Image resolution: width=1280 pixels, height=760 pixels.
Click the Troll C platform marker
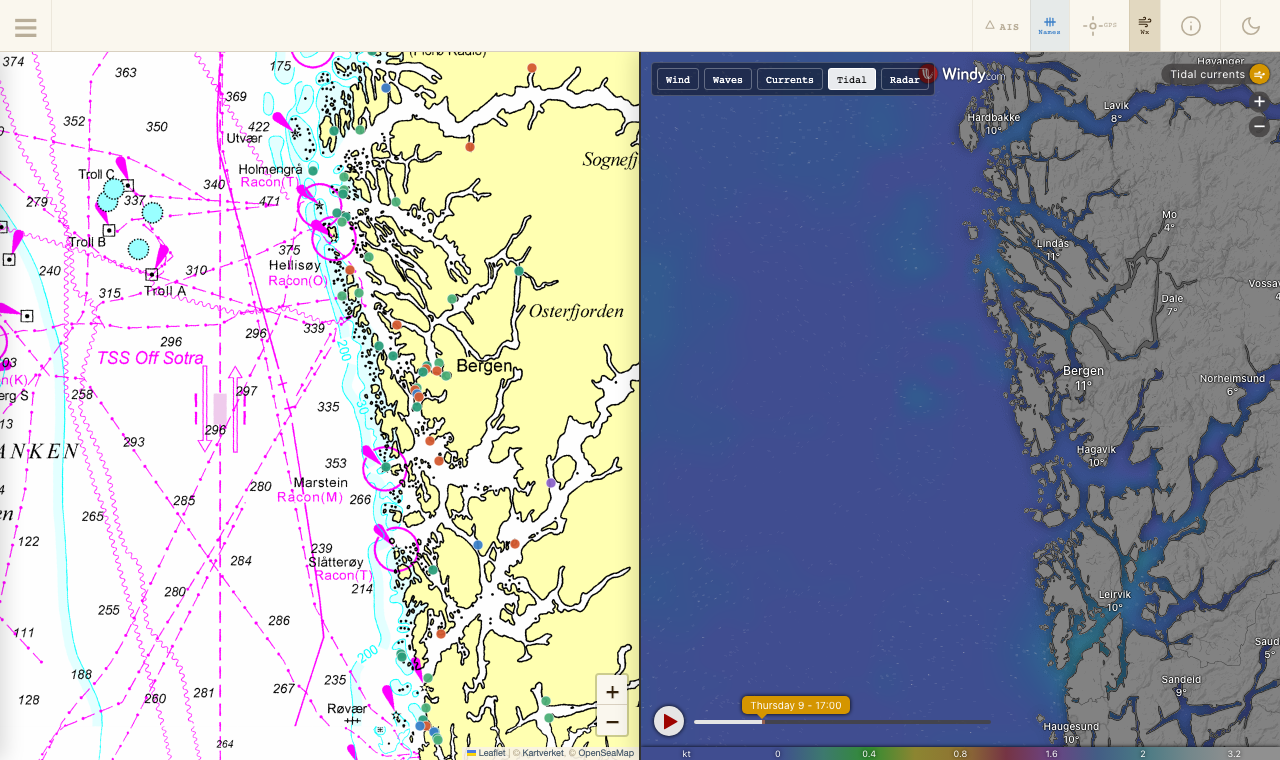128,185
